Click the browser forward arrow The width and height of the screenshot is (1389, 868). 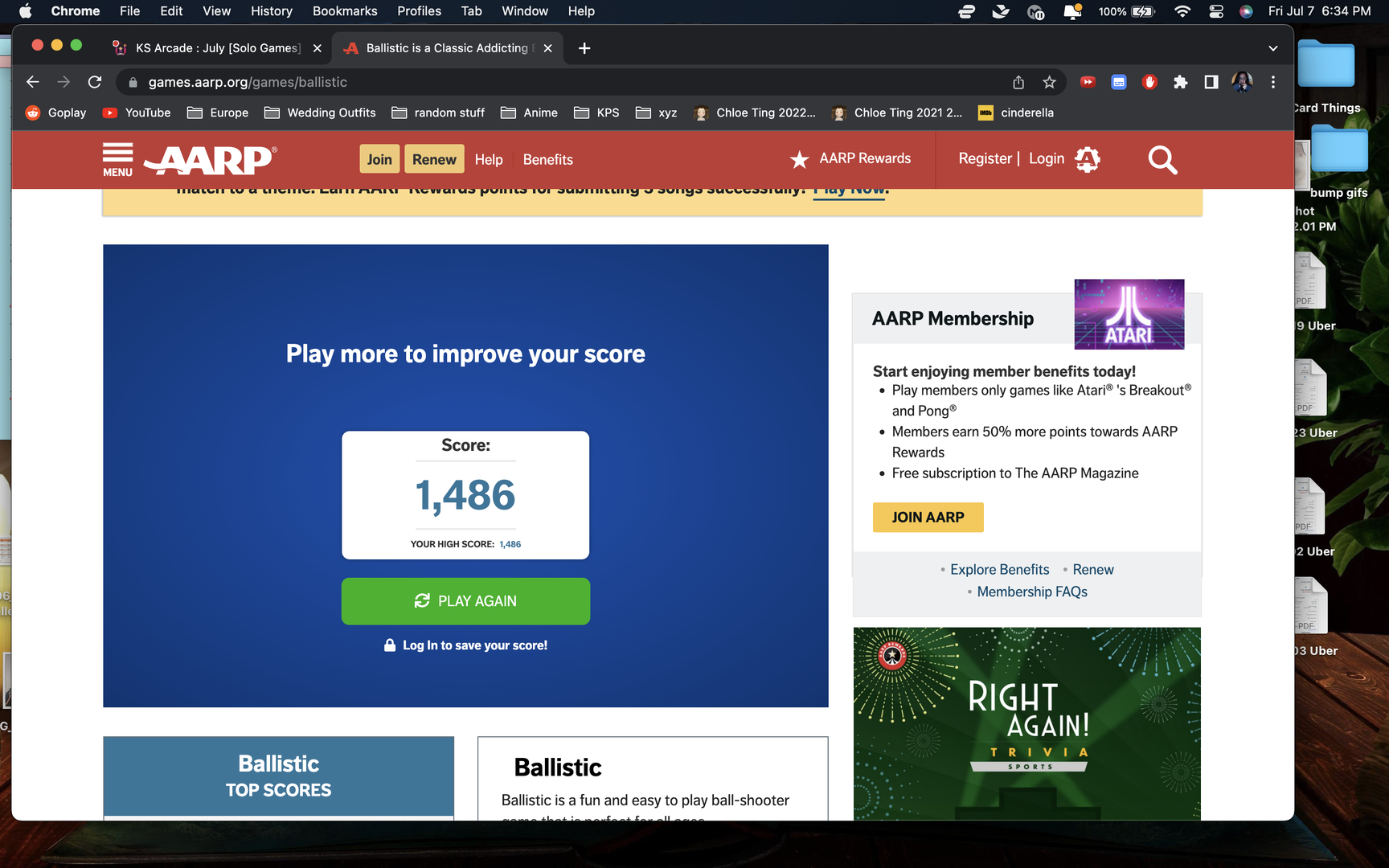tap(64, 82)
